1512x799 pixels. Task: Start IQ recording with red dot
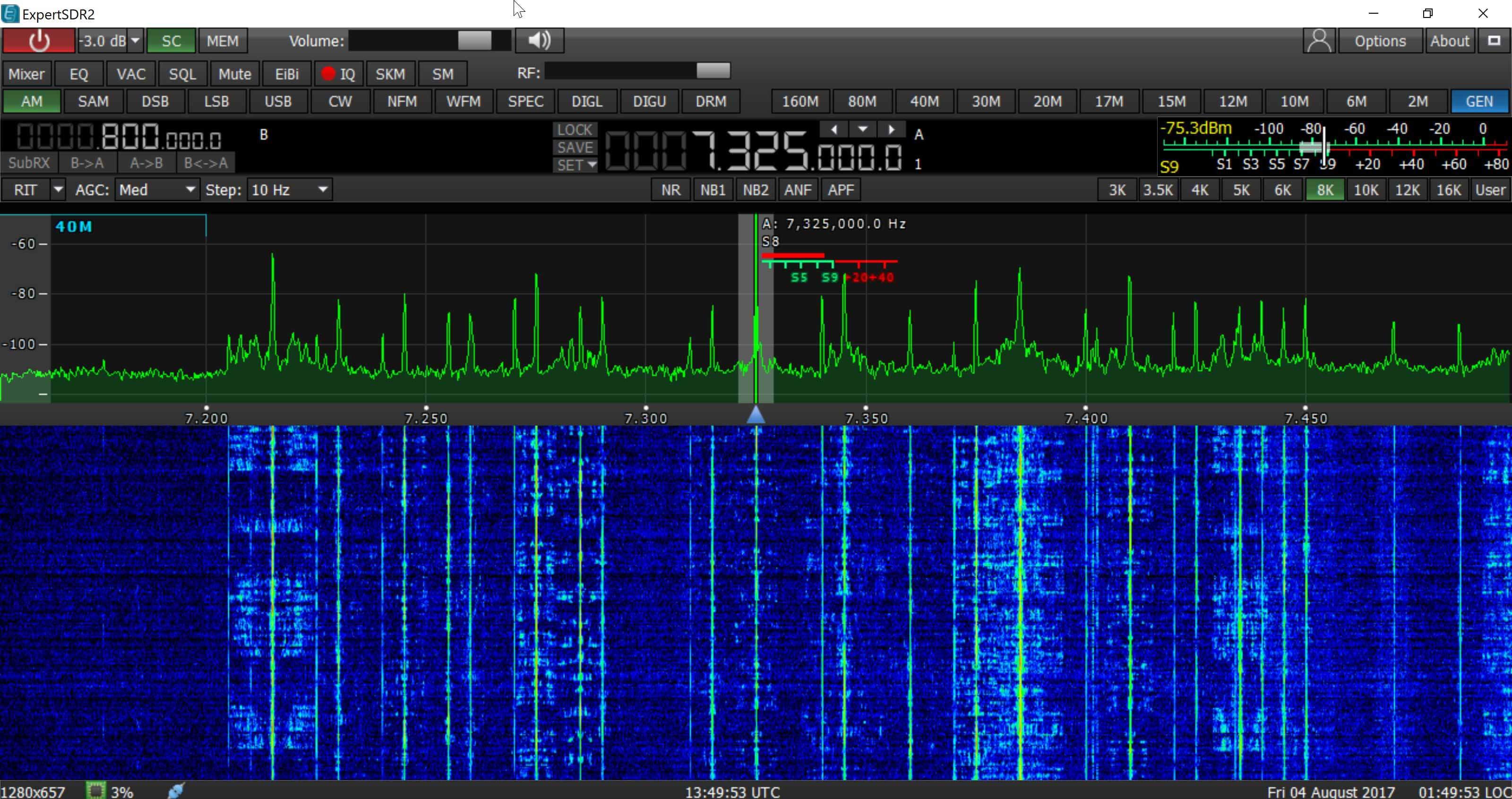click(339, 74)
